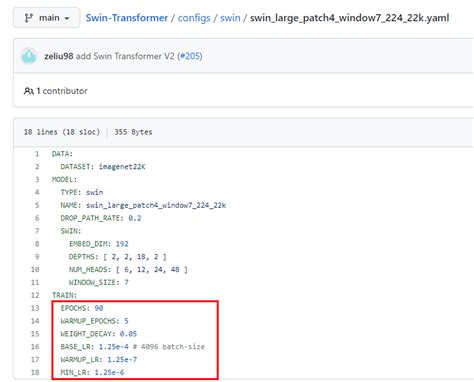Click the 1 contributor text
Image resolution: width=474 pixels, height=382 pixels.
(x=62, y=91)
